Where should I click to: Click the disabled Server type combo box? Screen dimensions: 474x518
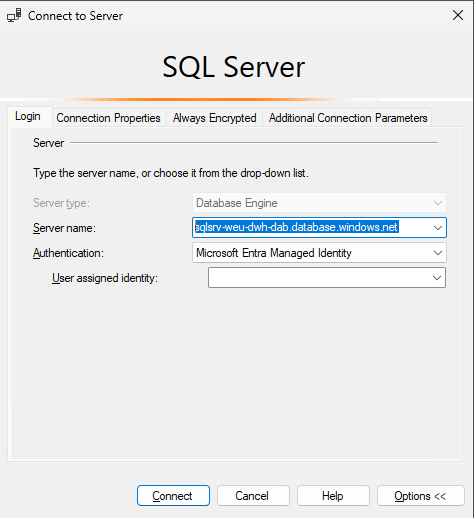(x=319, y=203)
